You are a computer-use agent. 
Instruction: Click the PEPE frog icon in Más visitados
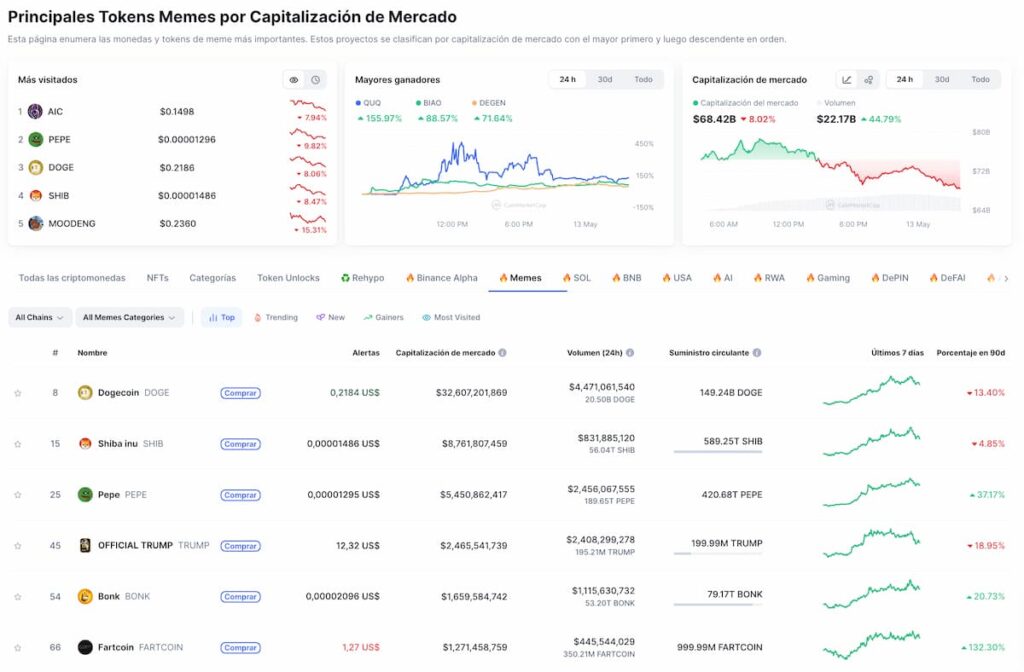35,139
